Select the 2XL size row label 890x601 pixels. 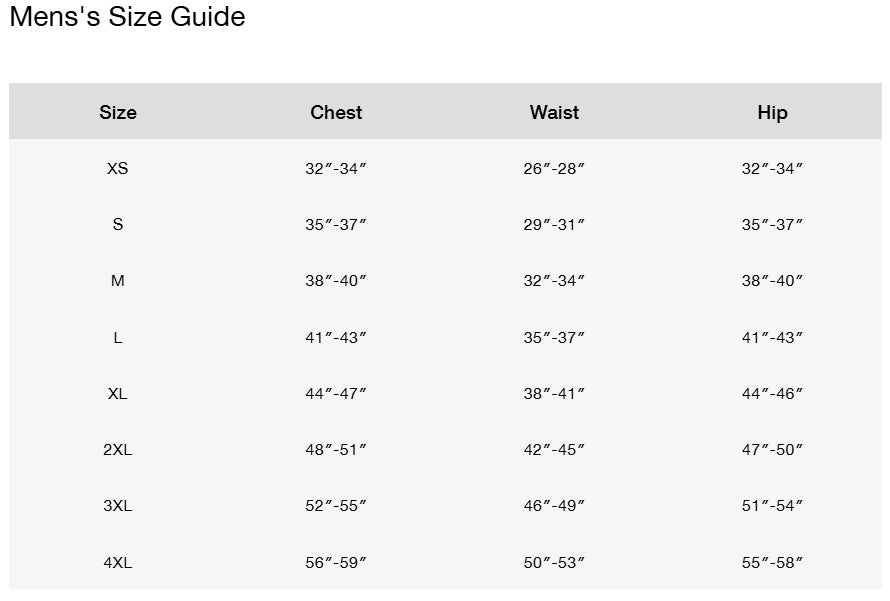(118, 450)
